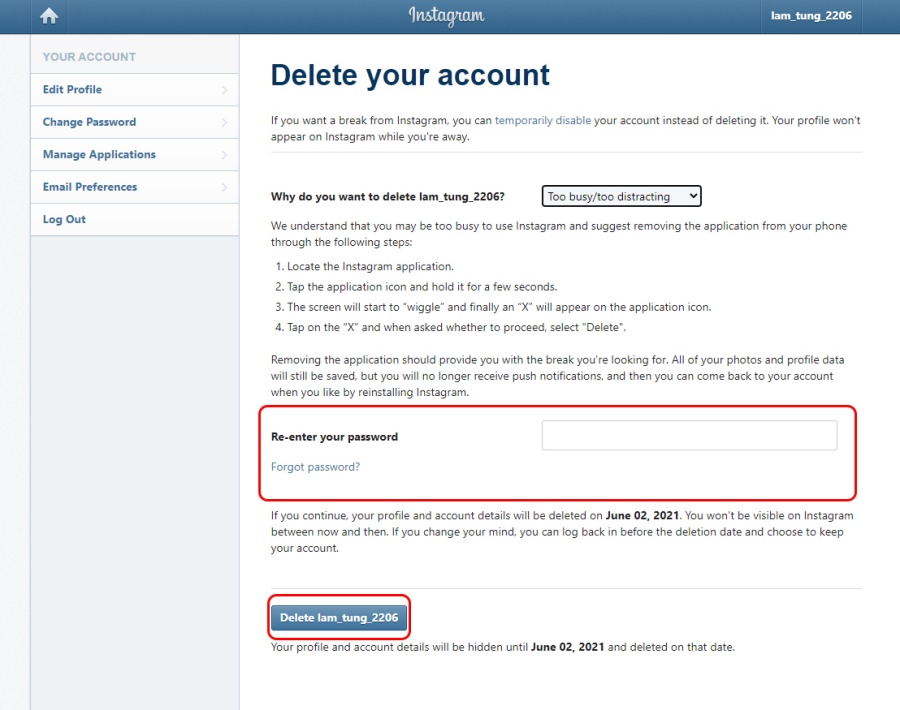
Task: Click the "Re-enter your password" label
Action: coord(334,437)
